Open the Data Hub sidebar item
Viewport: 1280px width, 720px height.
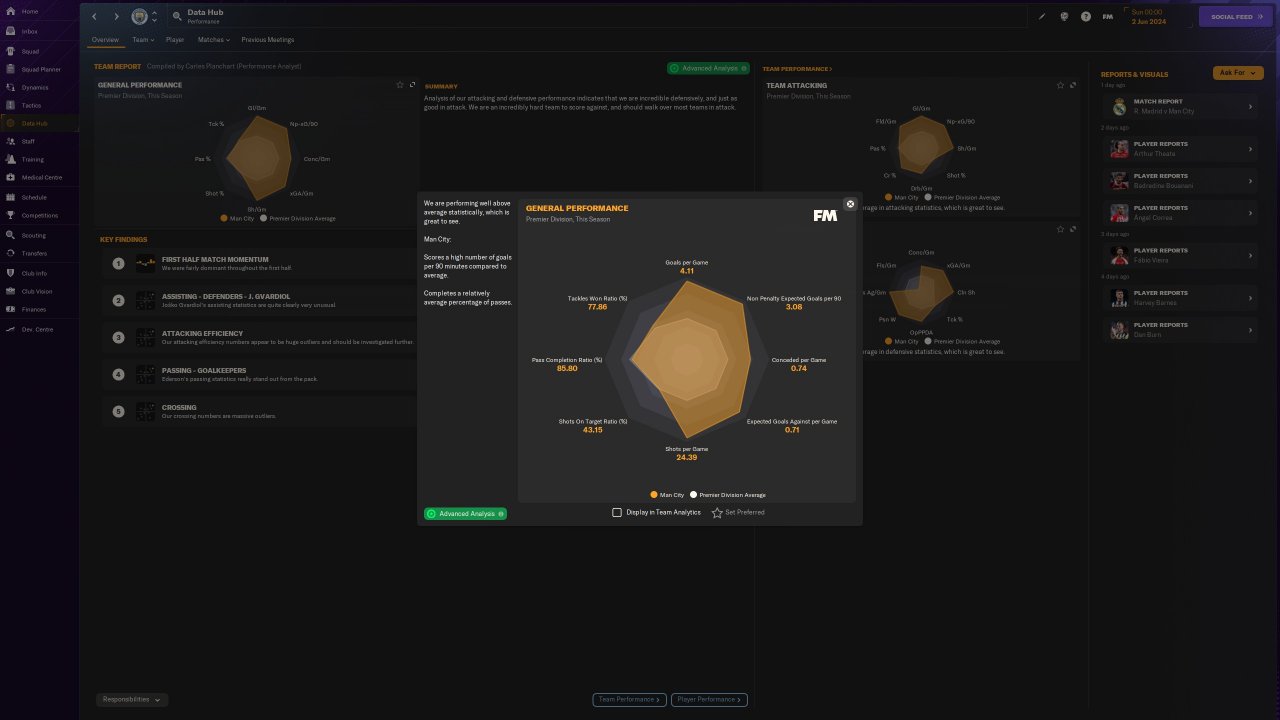pos(35,123)
